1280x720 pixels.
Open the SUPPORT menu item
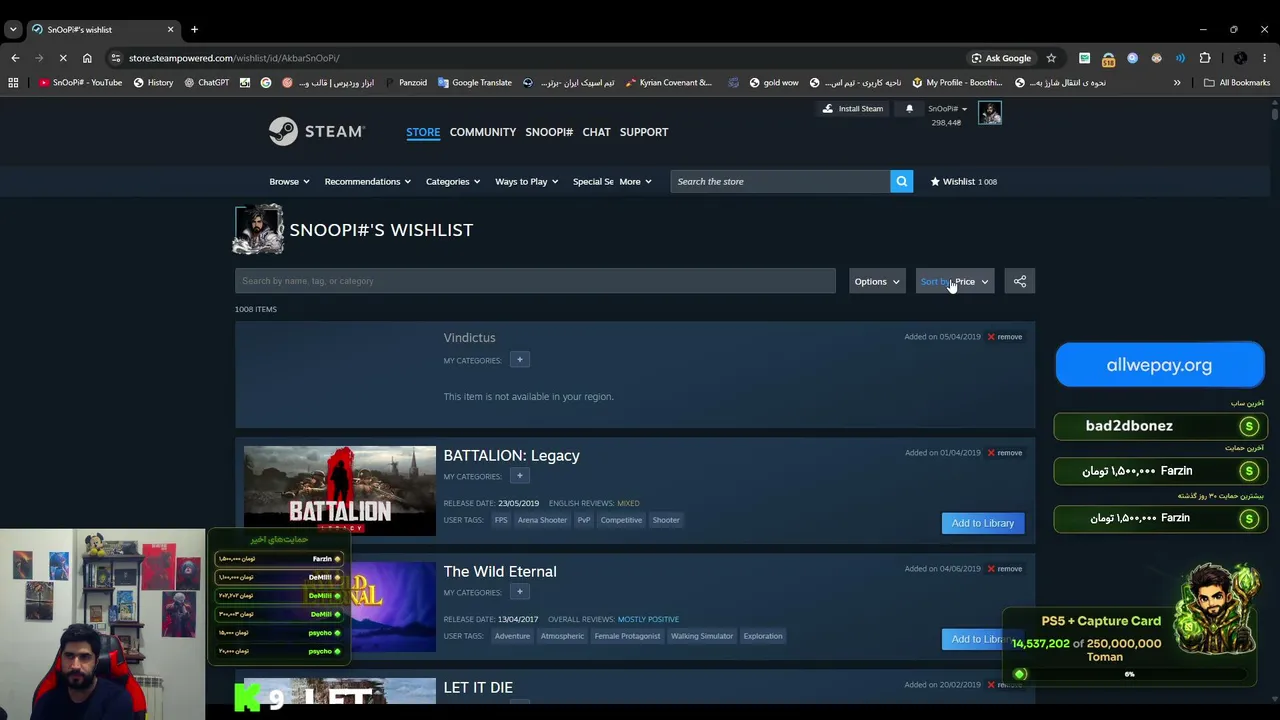[644, 132]
